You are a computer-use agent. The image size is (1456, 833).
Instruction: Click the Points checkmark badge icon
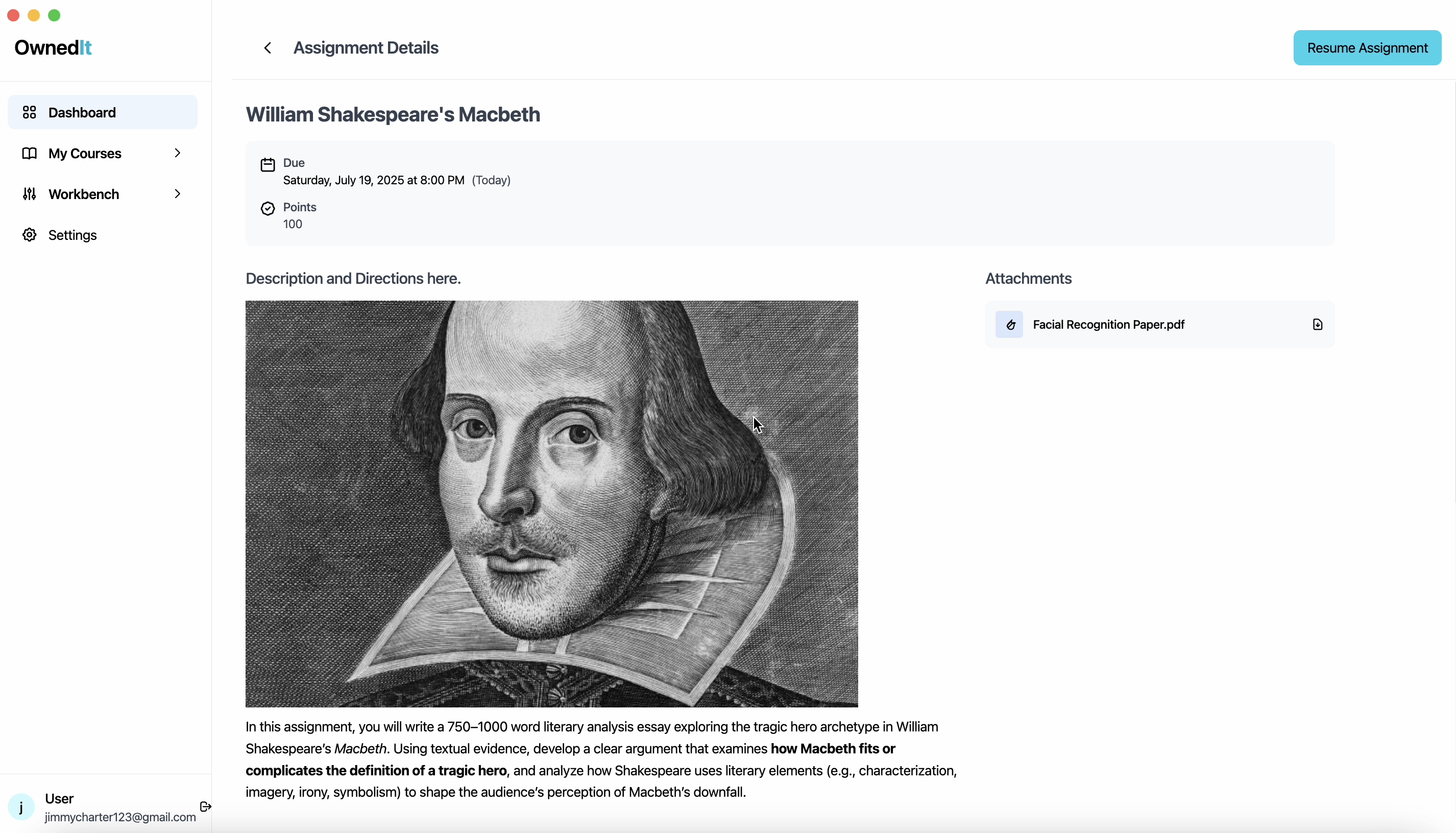[268, 208]
